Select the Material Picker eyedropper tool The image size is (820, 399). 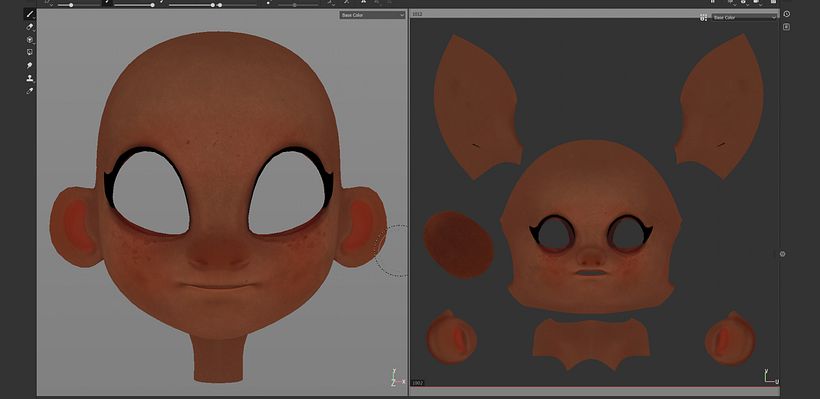pyautogui.click(x=30, y=91)
